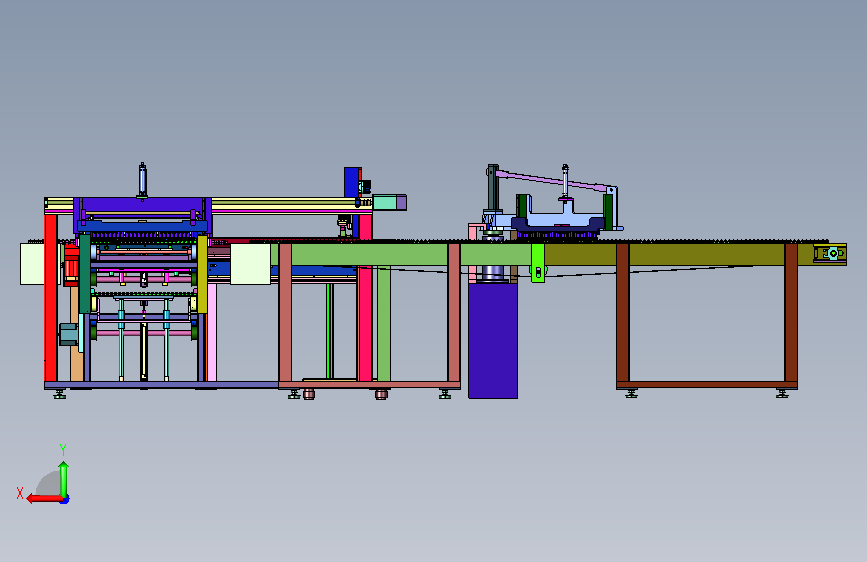The height and width of the screenshot is (562, 867).
Task: Select the teal gearbox at the lower left frame
Action: (69, 334)
